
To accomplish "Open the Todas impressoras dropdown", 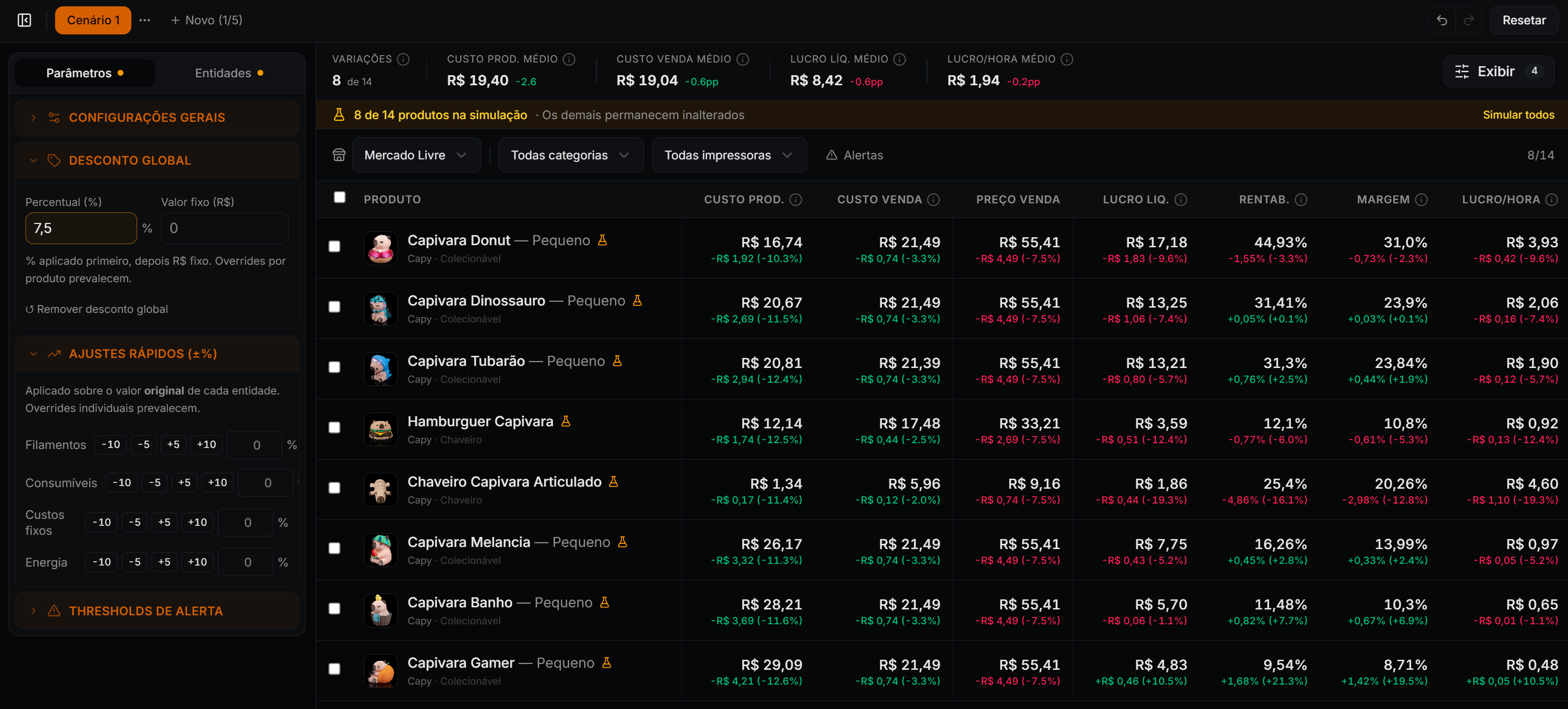I will coord(728,155).
